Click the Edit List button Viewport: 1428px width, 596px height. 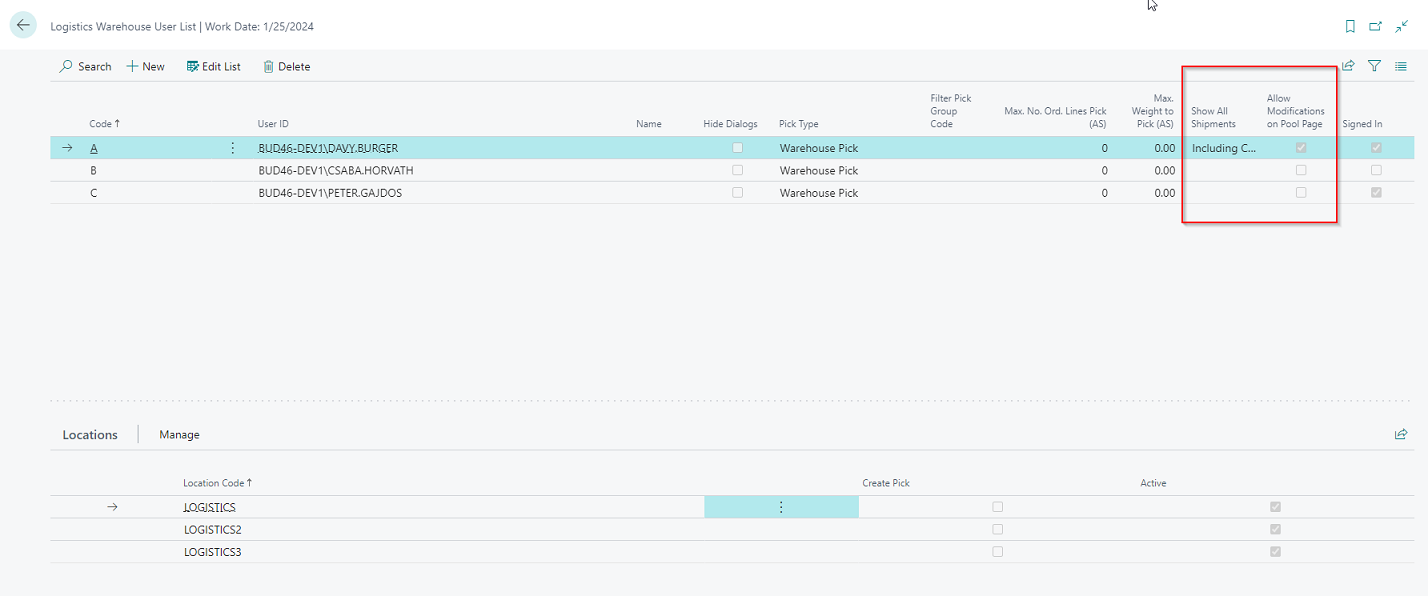point(213,67)
